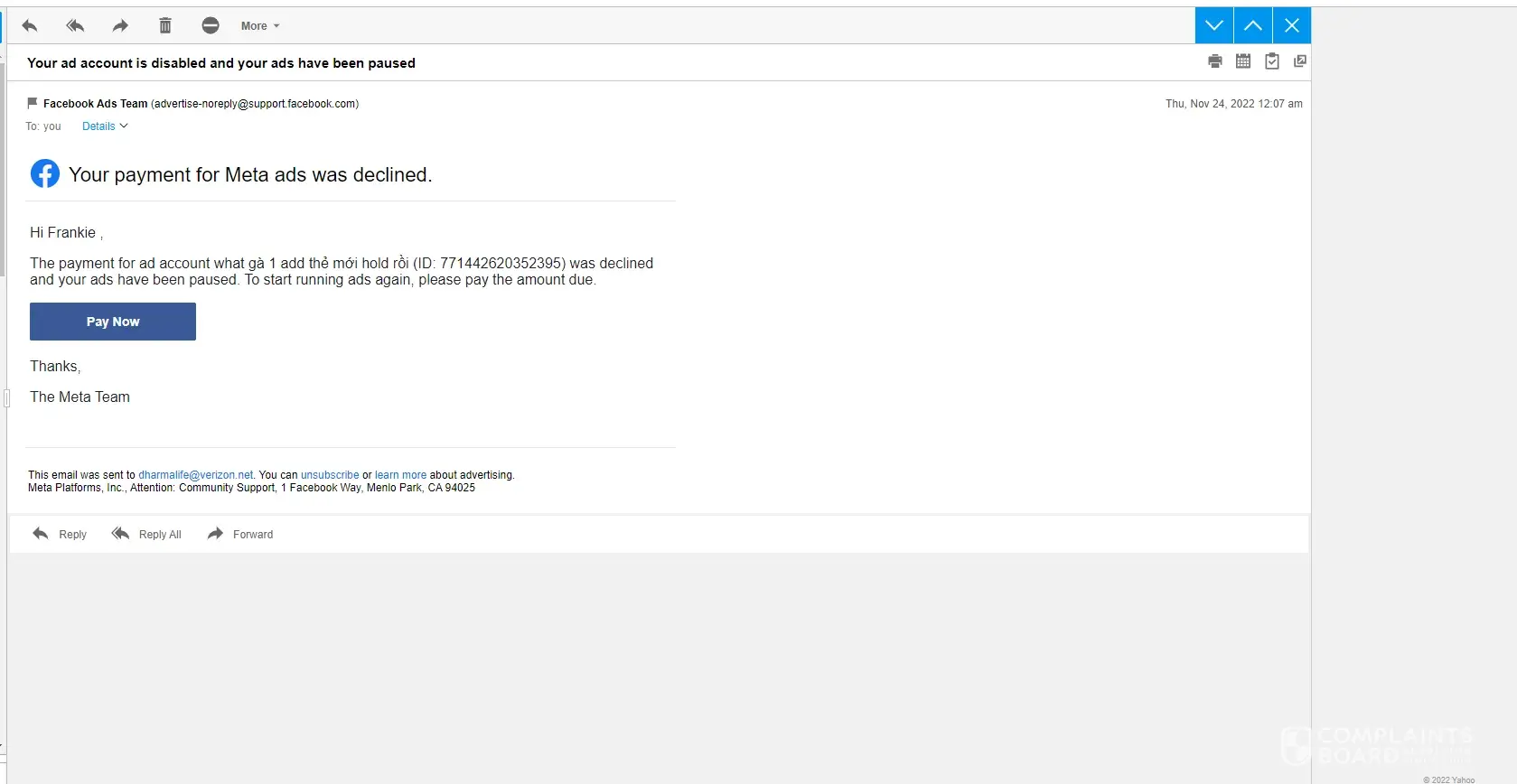Click the forward arrow in top toolbar

point(120,25)
